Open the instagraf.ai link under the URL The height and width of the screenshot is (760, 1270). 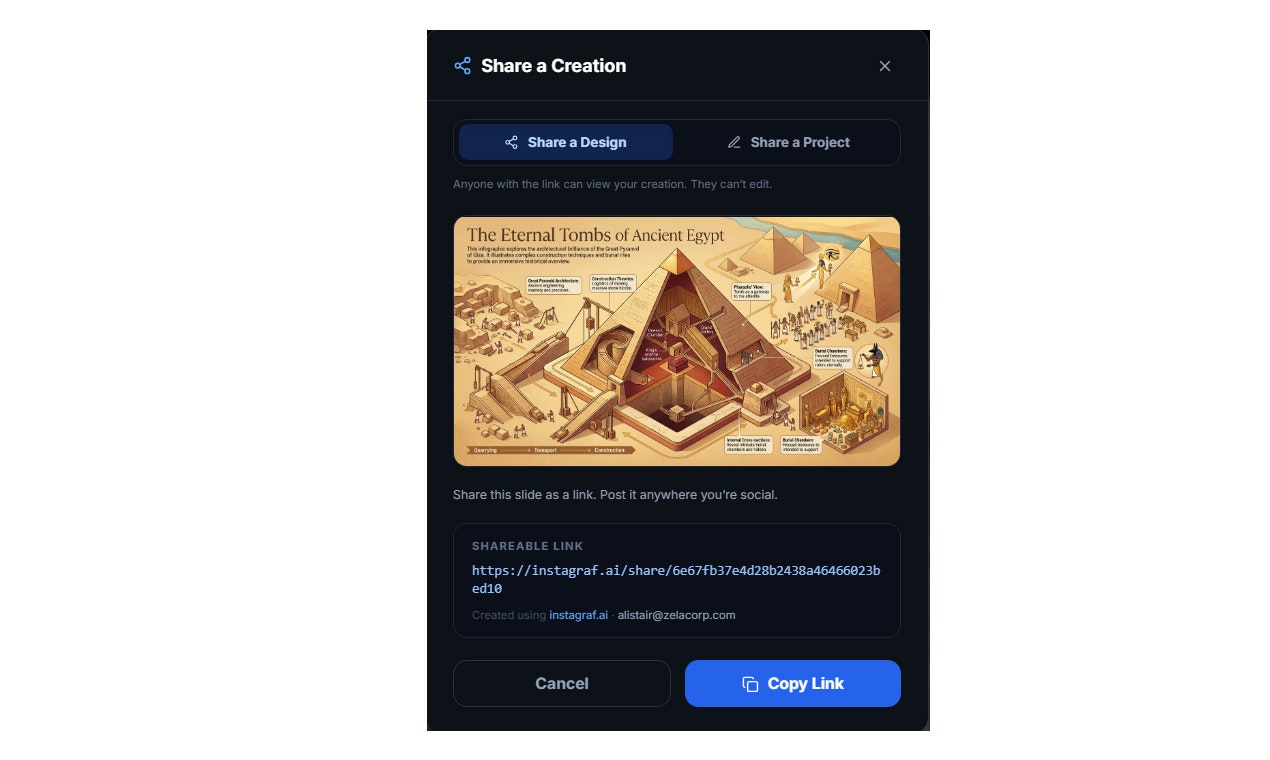578,615
